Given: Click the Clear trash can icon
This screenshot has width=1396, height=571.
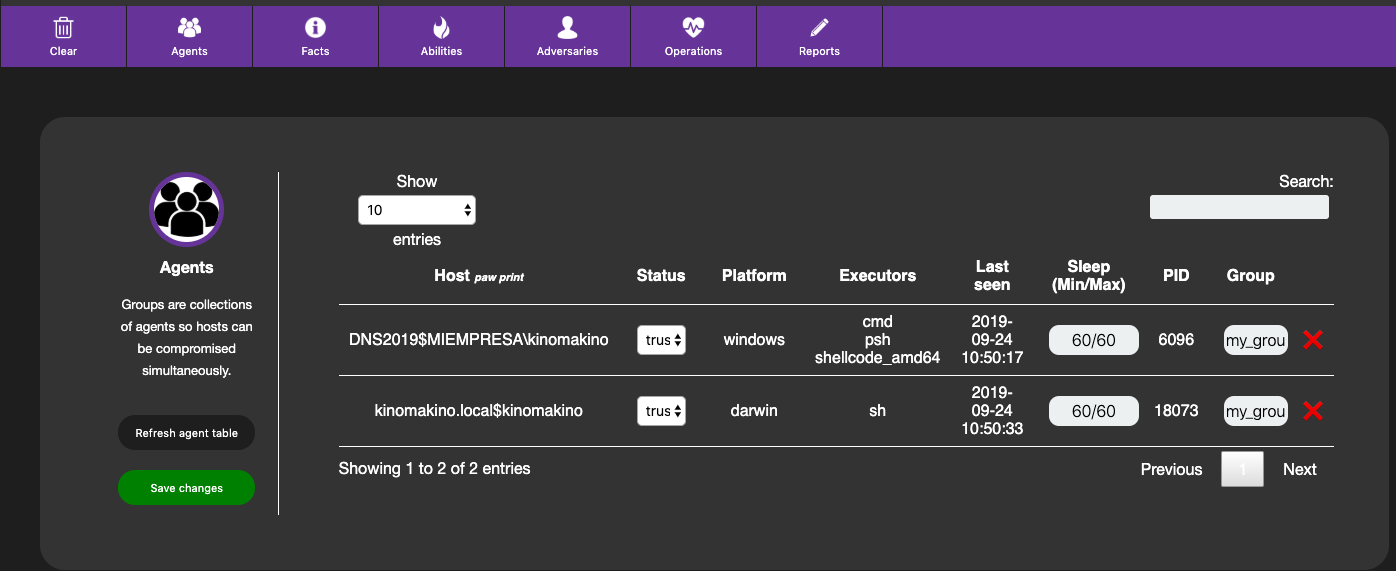Looking at the screenshot, I should point(63,28).
